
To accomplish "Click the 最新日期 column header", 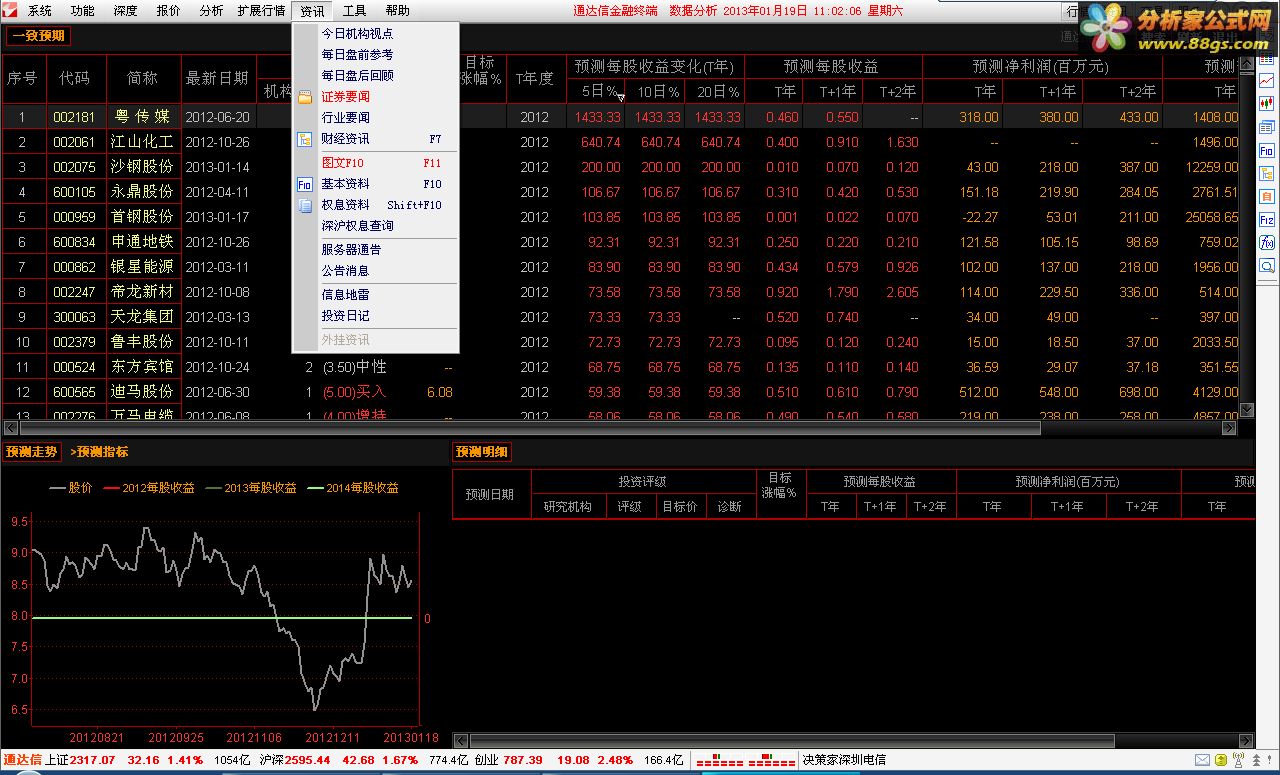I will (217, 78).
